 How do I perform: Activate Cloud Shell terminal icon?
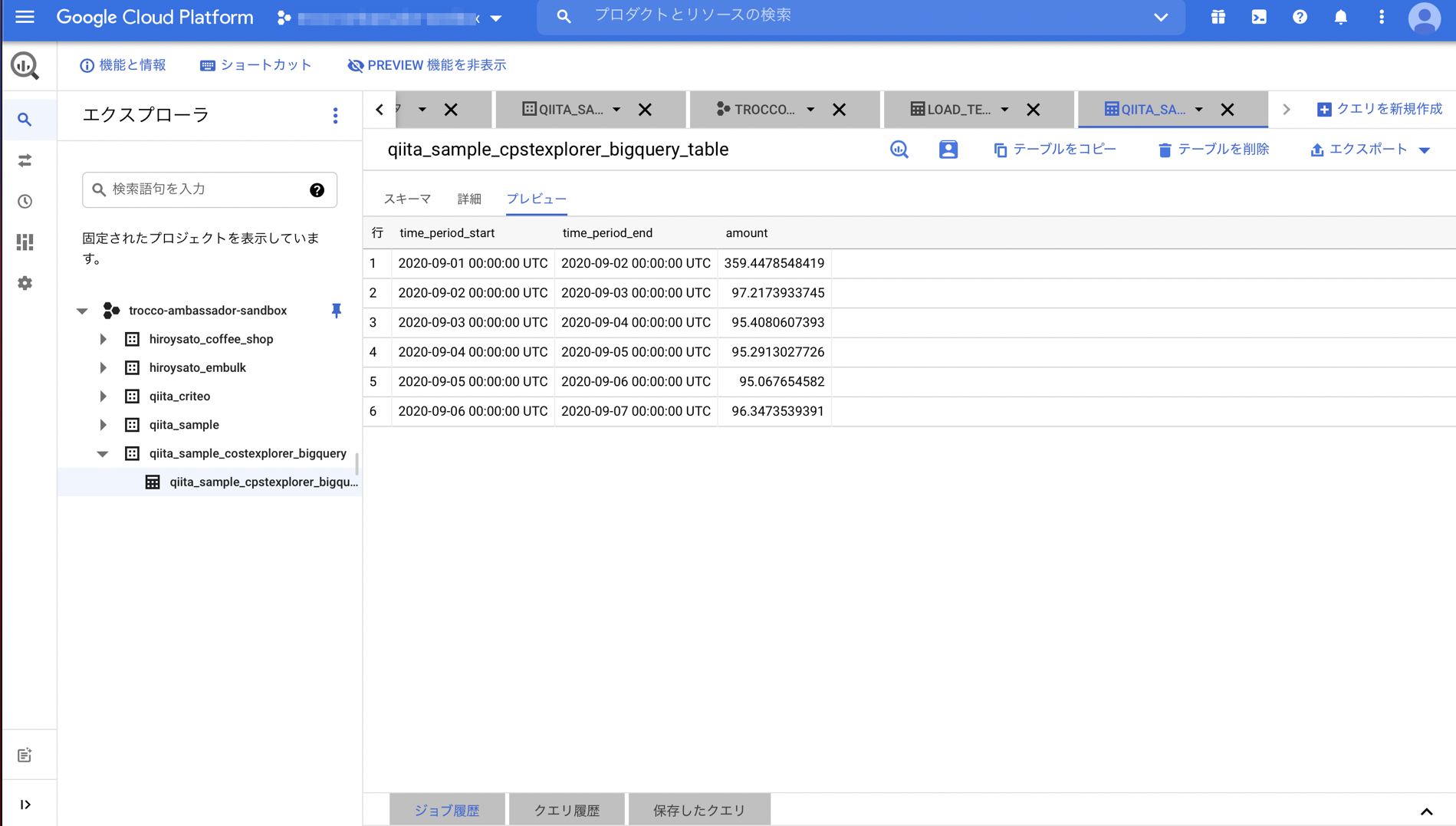(x=1259, y=17)
